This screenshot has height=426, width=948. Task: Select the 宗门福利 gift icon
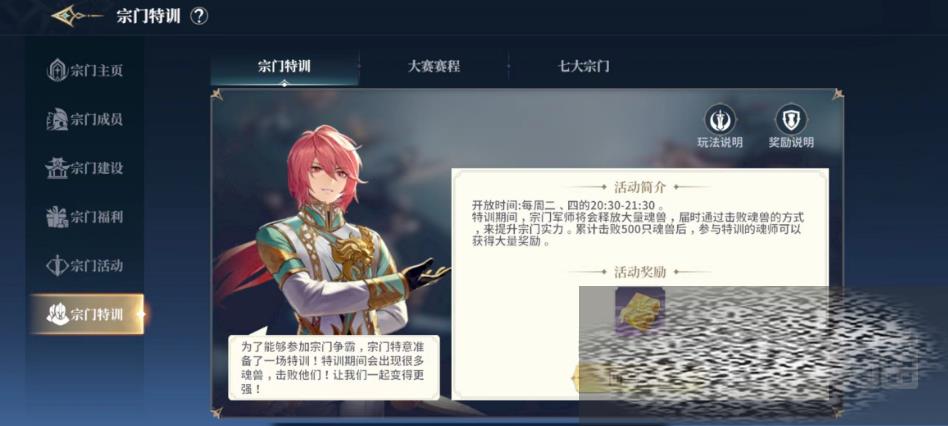[57, 217]
